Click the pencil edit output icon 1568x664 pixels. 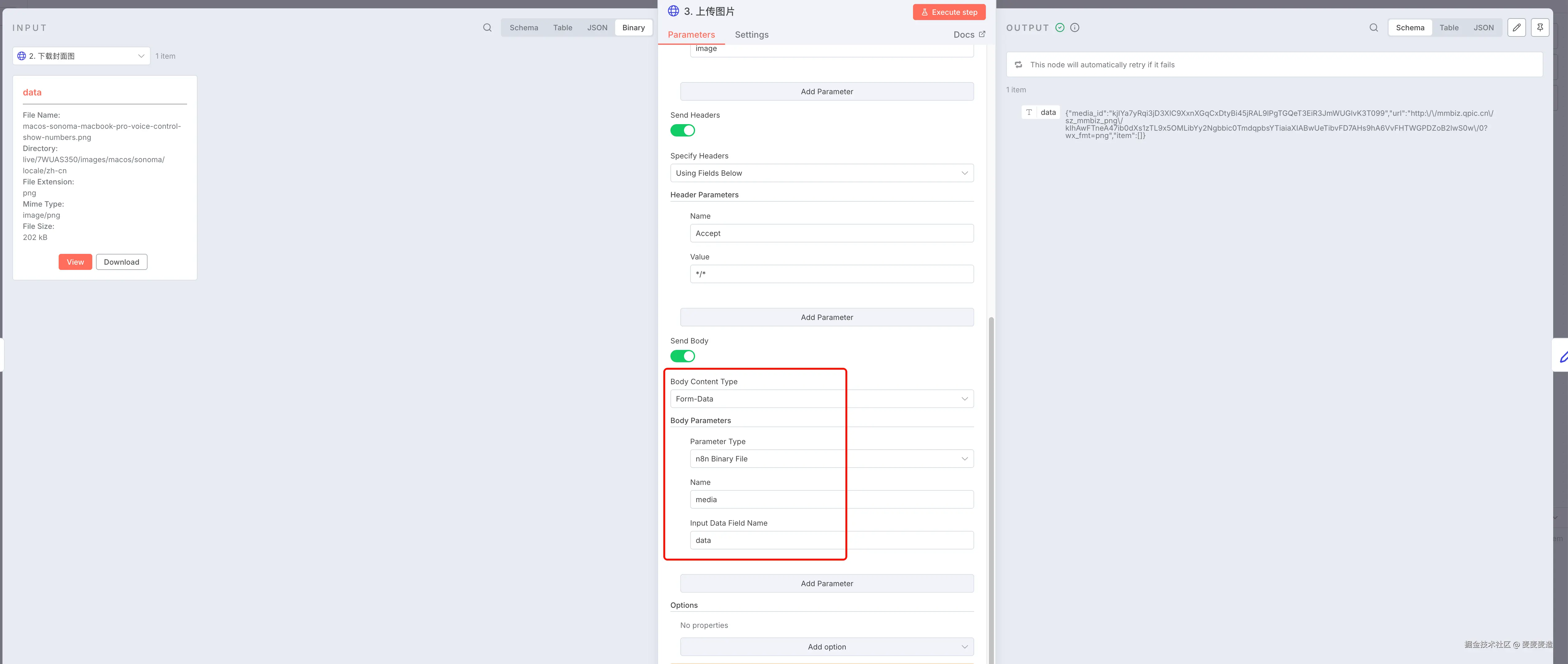pos(1516,27)
